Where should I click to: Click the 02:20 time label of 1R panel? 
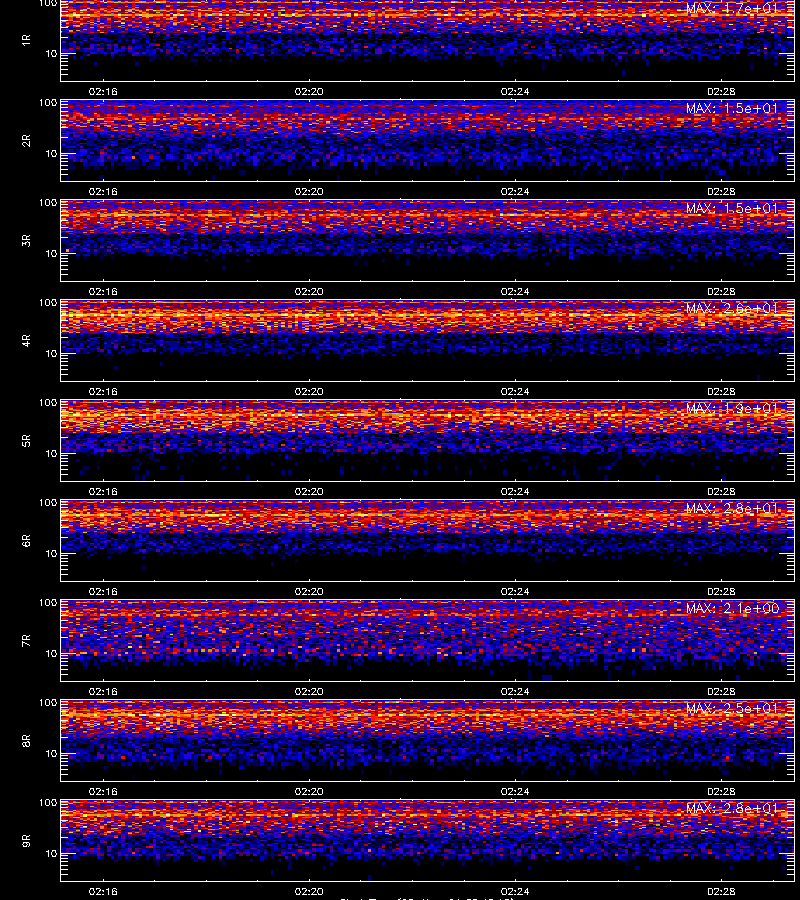309,91
